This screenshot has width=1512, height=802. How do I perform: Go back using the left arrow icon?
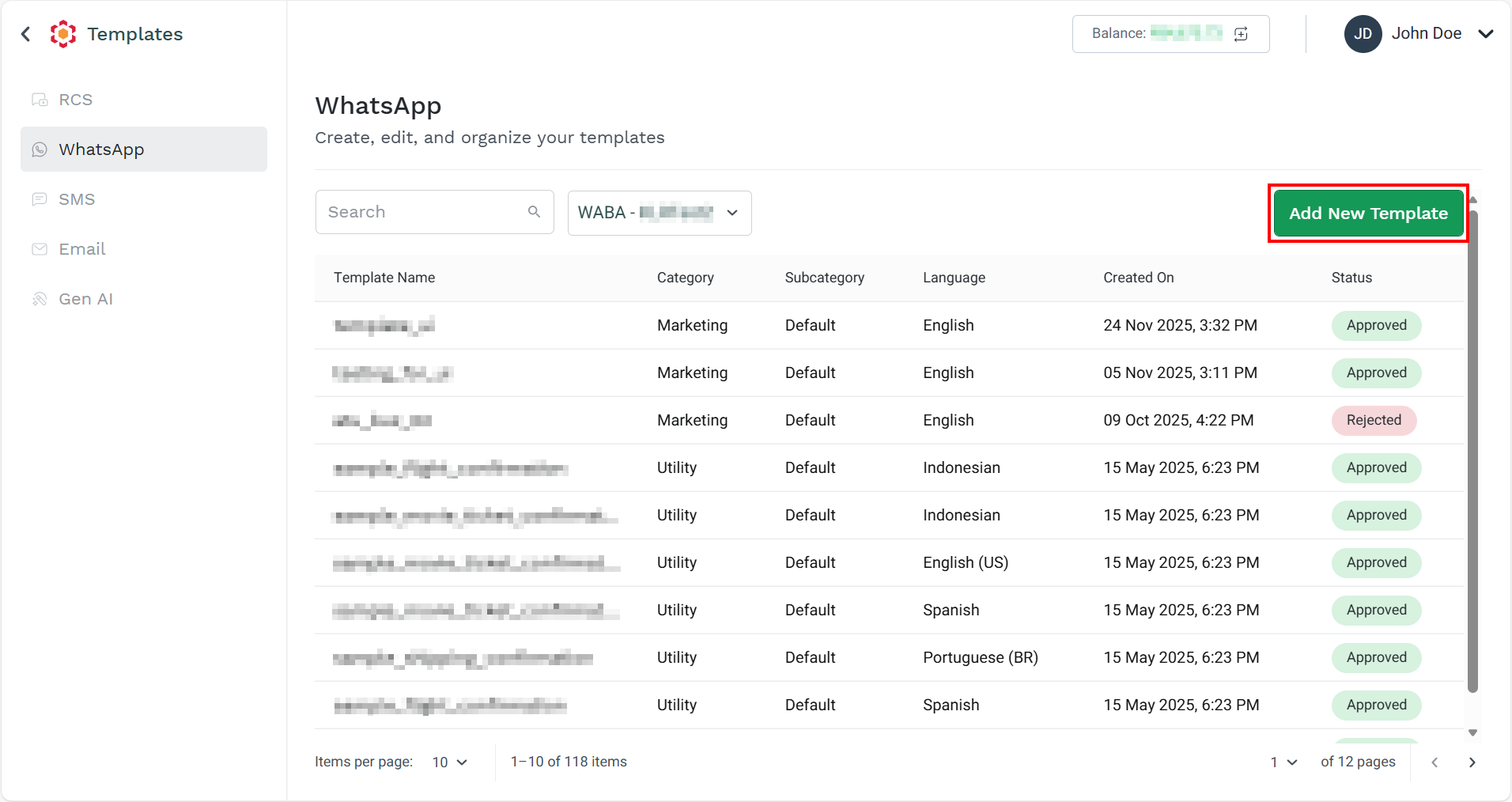pos(26,34)
